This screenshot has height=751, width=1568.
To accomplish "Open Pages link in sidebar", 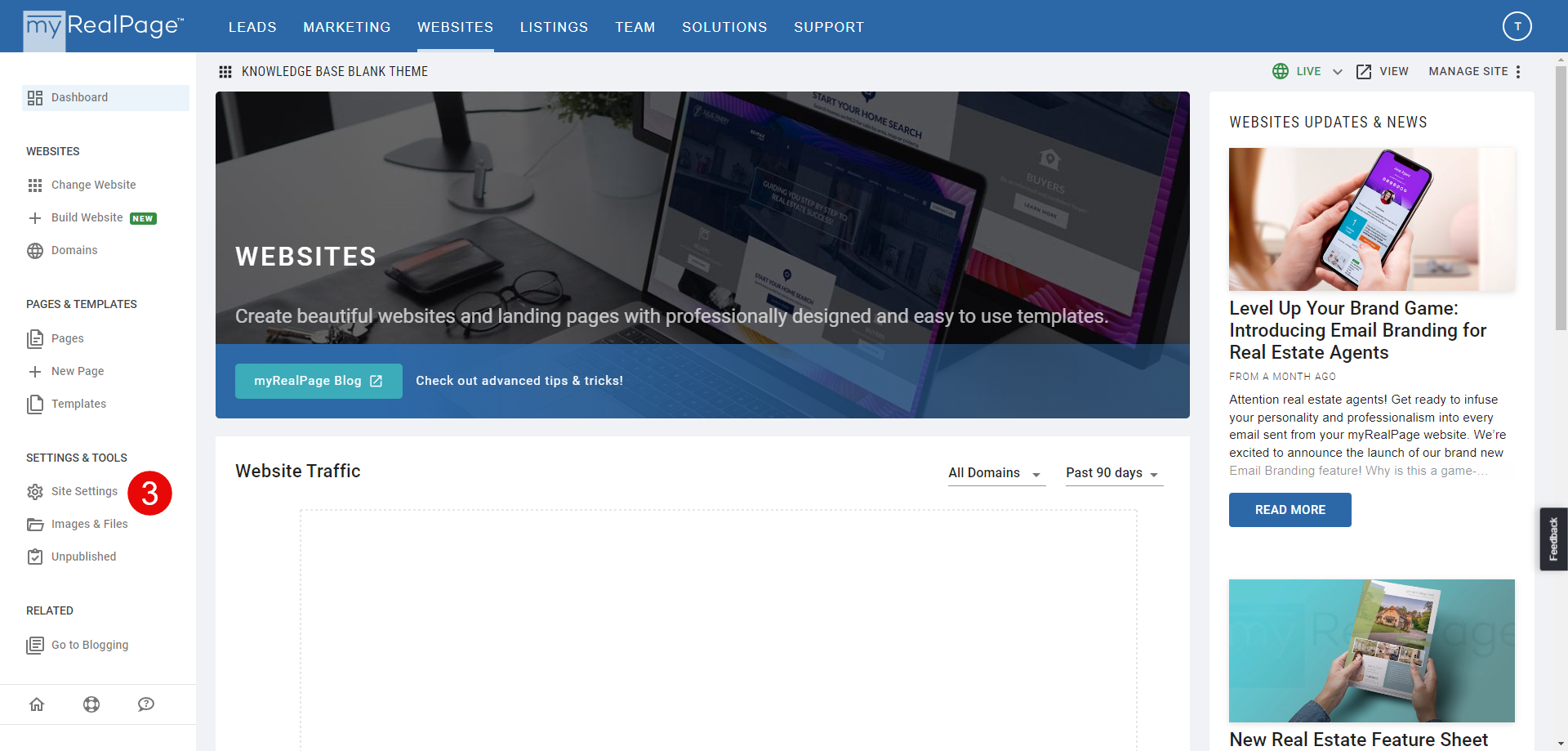I will [x=68, y=339].
